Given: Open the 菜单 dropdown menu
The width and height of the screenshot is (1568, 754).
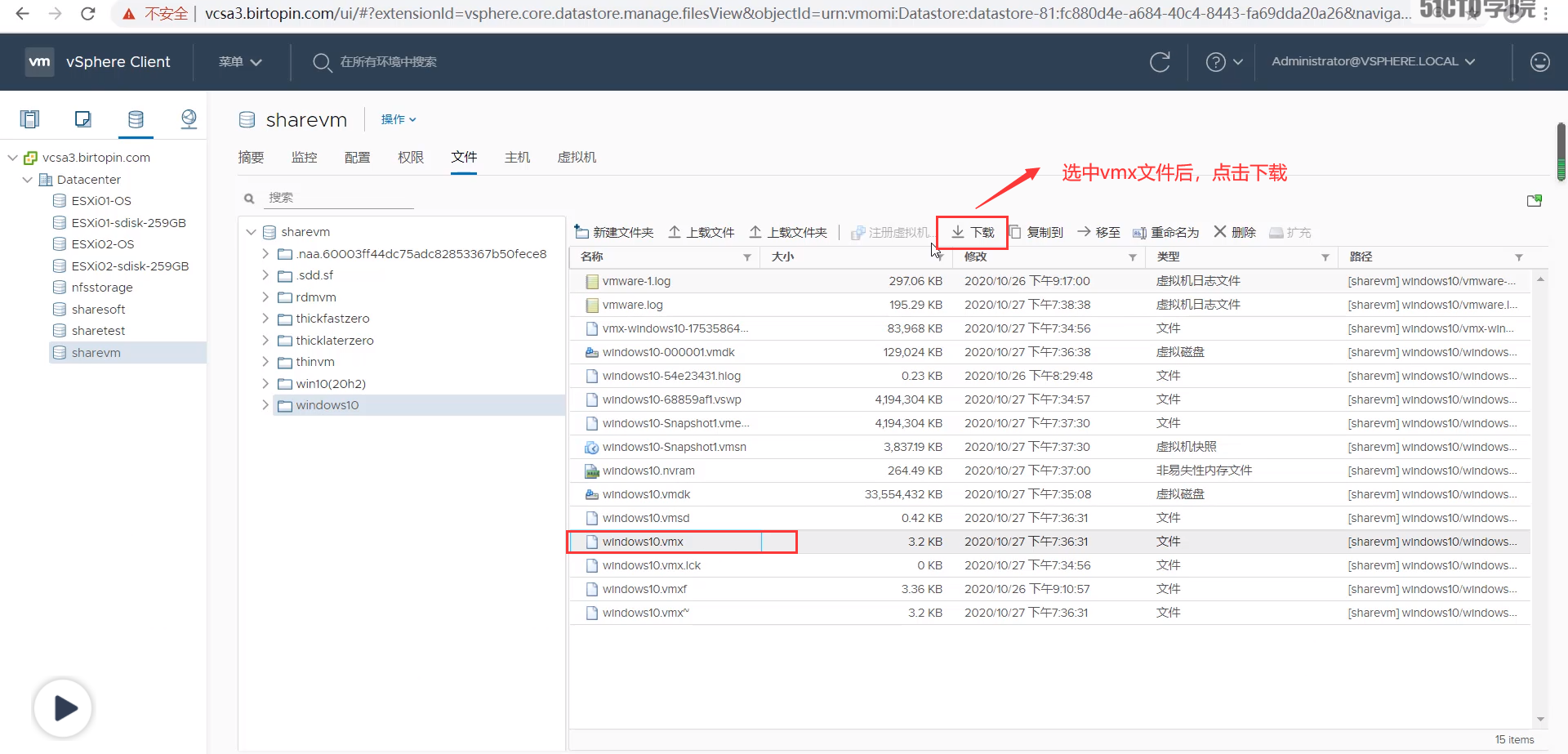Looking at the screenshot, I should tap(240, 62).
